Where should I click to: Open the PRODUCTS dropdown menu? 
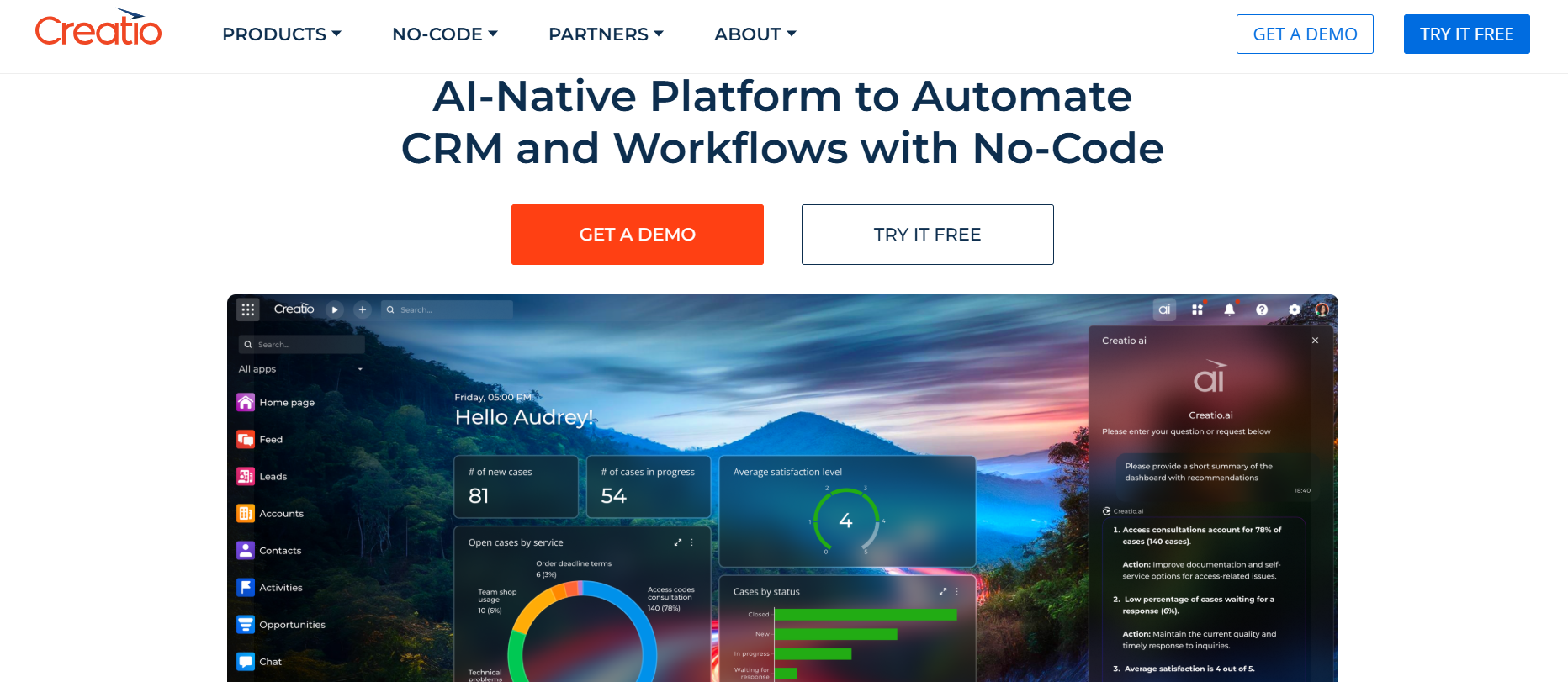[x=282, y=34]
